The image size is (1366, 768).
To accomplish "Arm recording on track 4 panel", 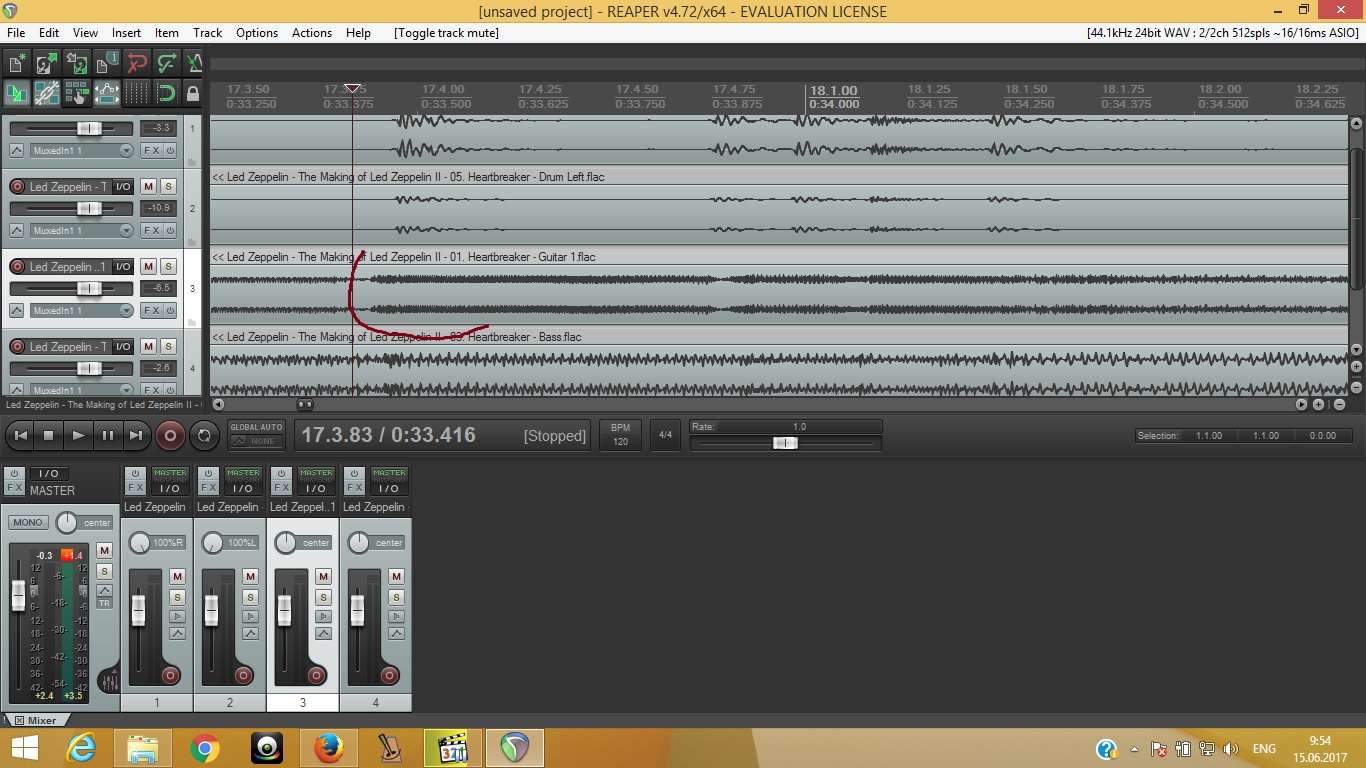I will [17, 347].
